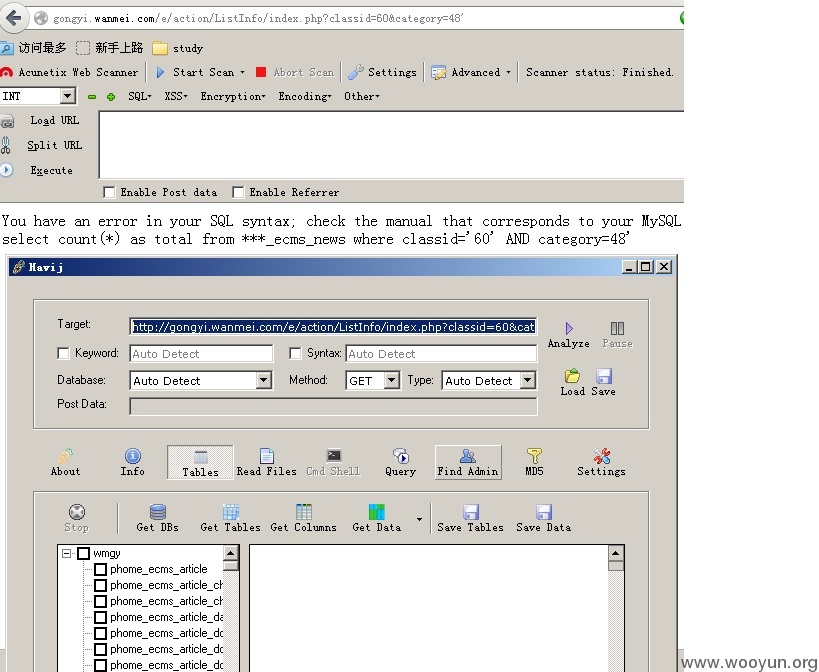The width and height of the screenshot is (819, 672).
Task: Collapse the wmgy database tree node
Action: point(66,553)
